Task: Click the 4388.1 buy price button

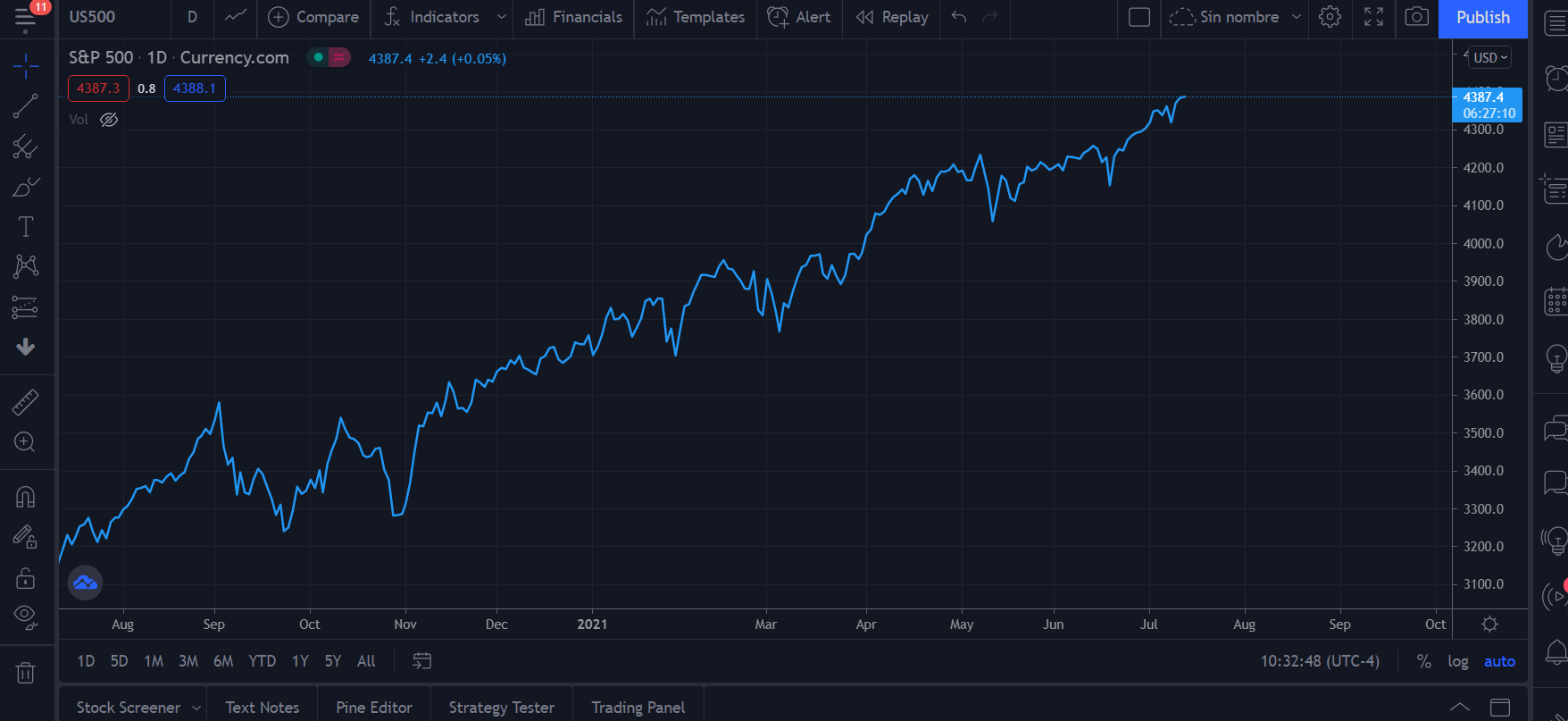Action: [x=195, y=88]
